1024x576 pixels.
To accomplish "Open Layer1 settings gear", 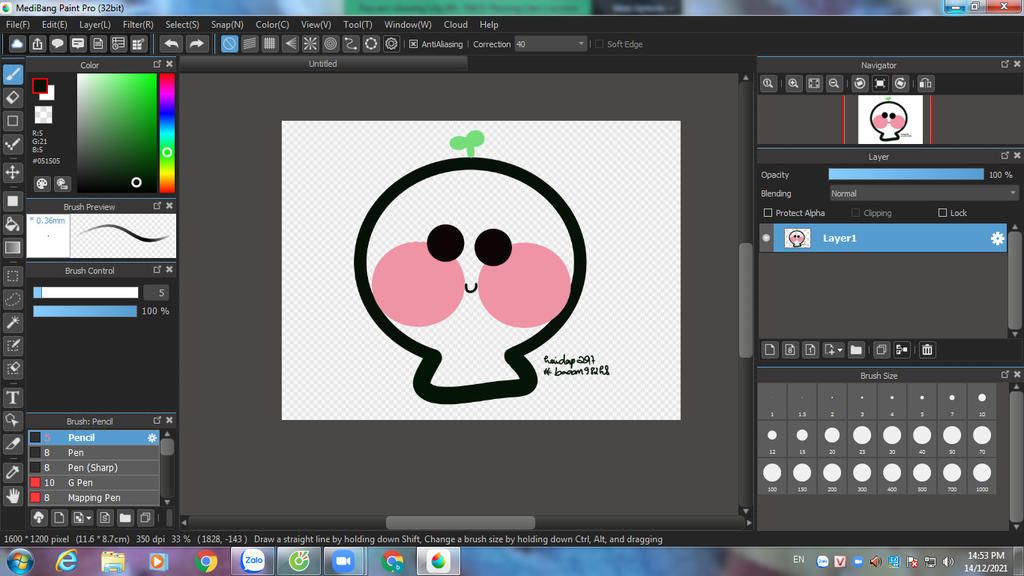I will (997, 238).
